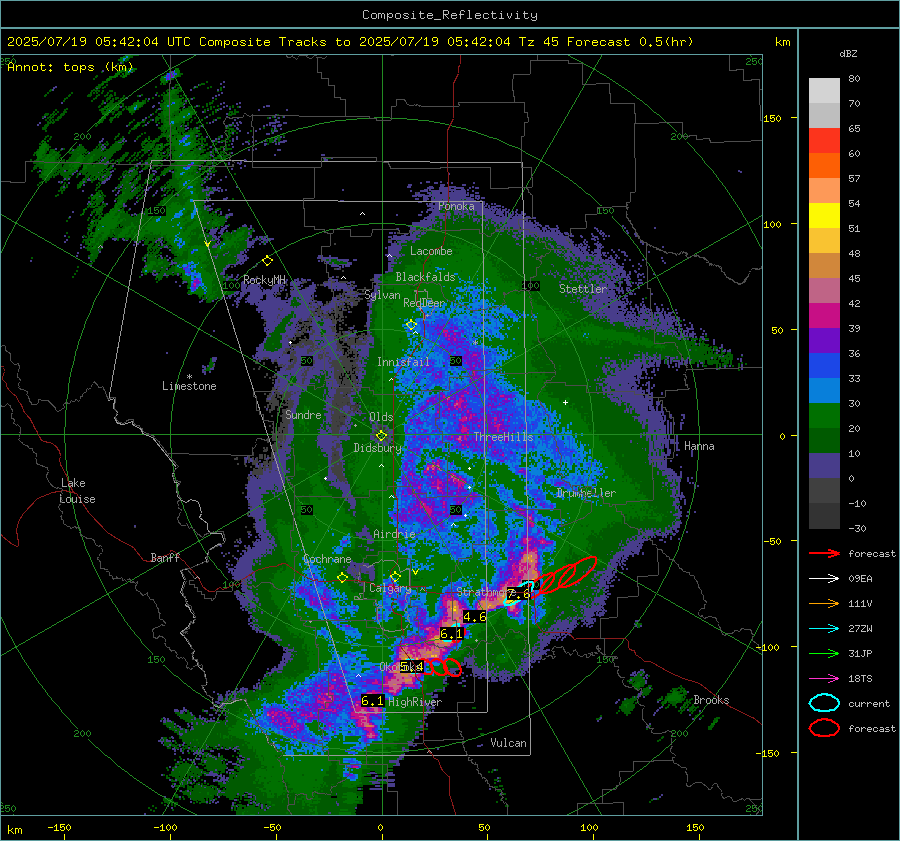Pick the magenta swatch between 42 and 39 dBZ
The image size is (900, 841).
(x=824, y=315)
